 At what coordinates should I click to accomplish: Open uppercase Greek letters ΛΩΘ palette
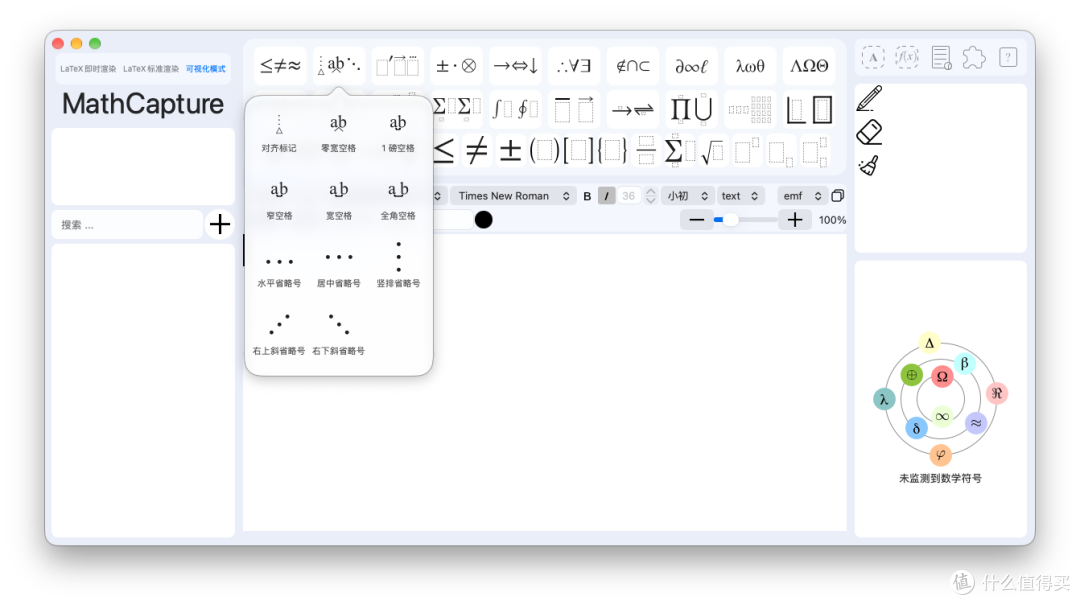(809, 66)
